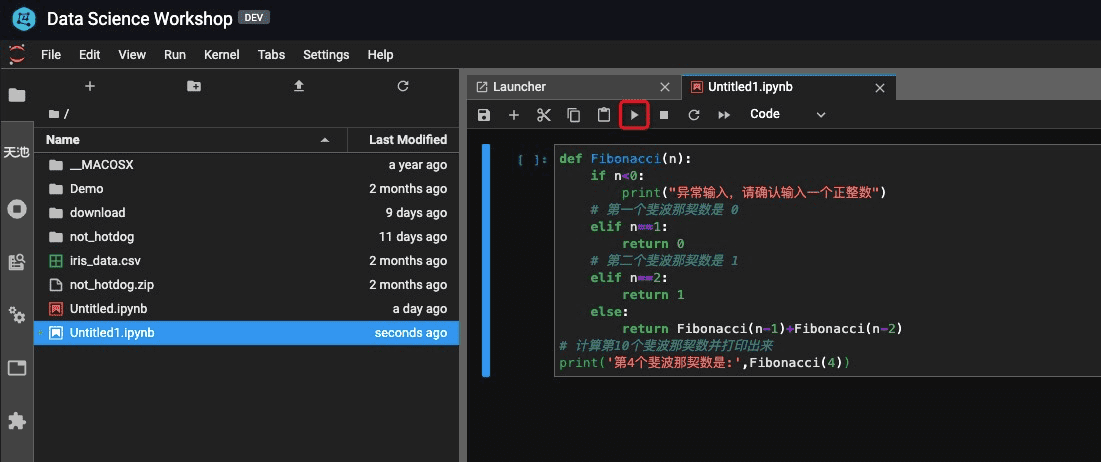This screenshot has width=1101, height=462.
Task: Restart kernel and run all cells
Action: (724, 114)
